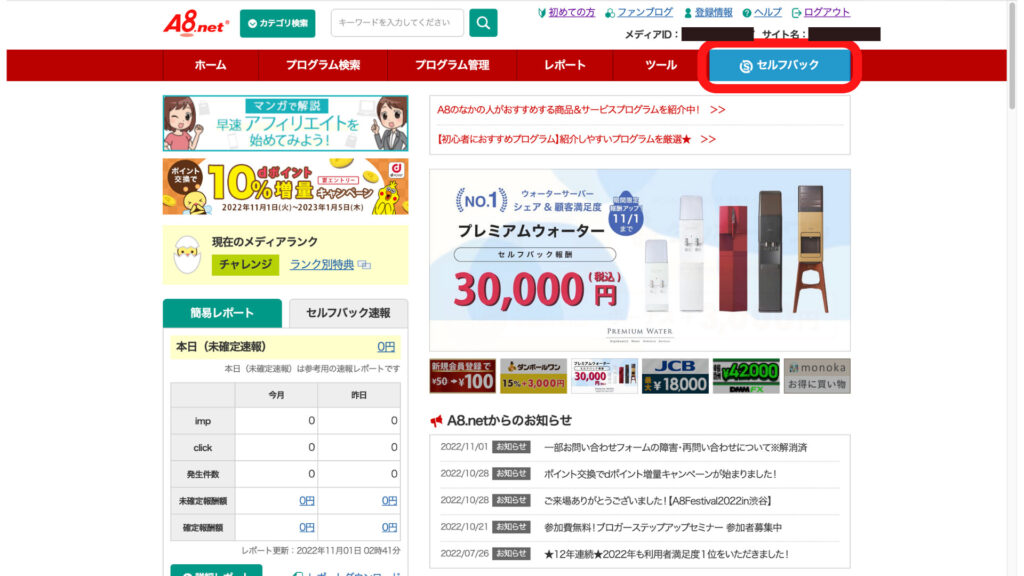The image size is (1024, 576).
Task: Click the JCB ¥18,000 thumbnail
Action: [675, 376]
